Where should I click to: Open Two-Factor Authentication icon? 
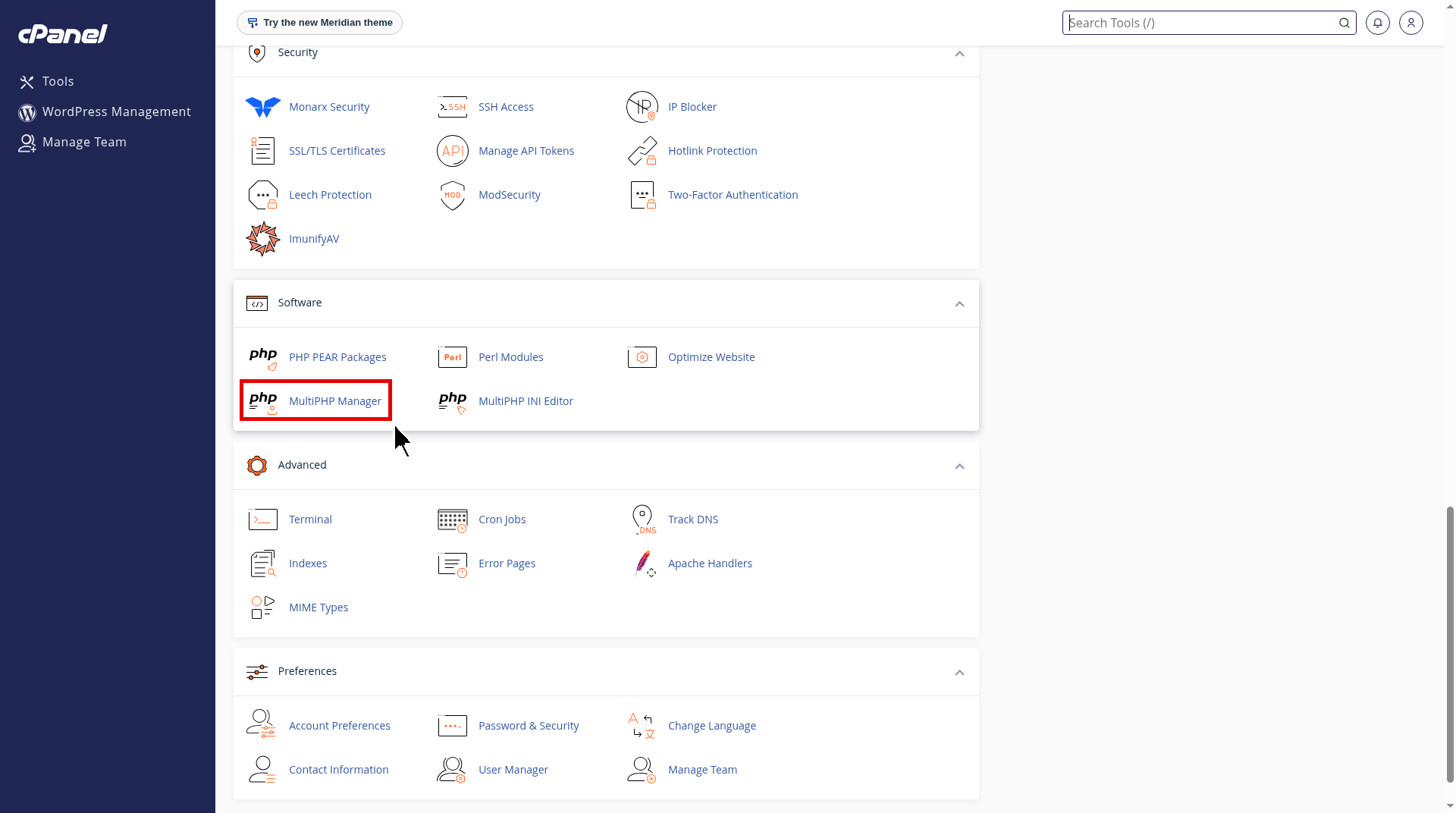[x=642, y=195]
